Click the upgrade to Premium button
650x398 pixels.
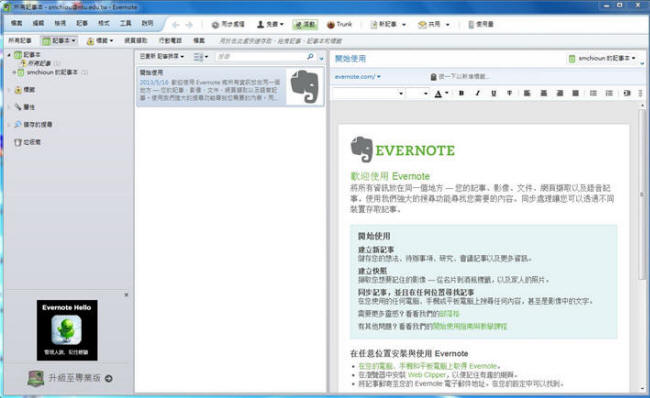tap(70, 378)
